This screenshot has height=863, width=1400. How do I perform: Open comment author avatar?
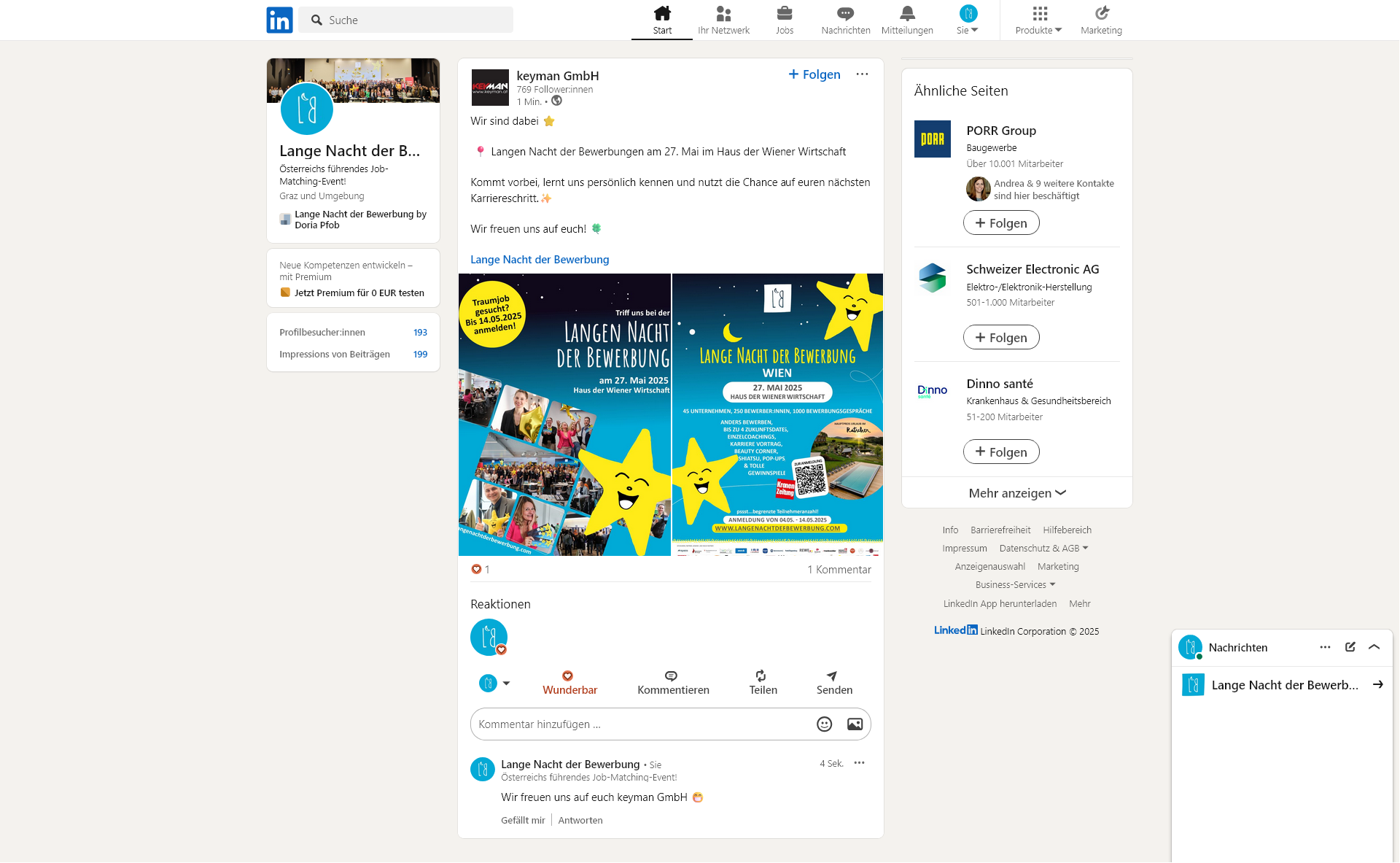click(x=483, y=769)
